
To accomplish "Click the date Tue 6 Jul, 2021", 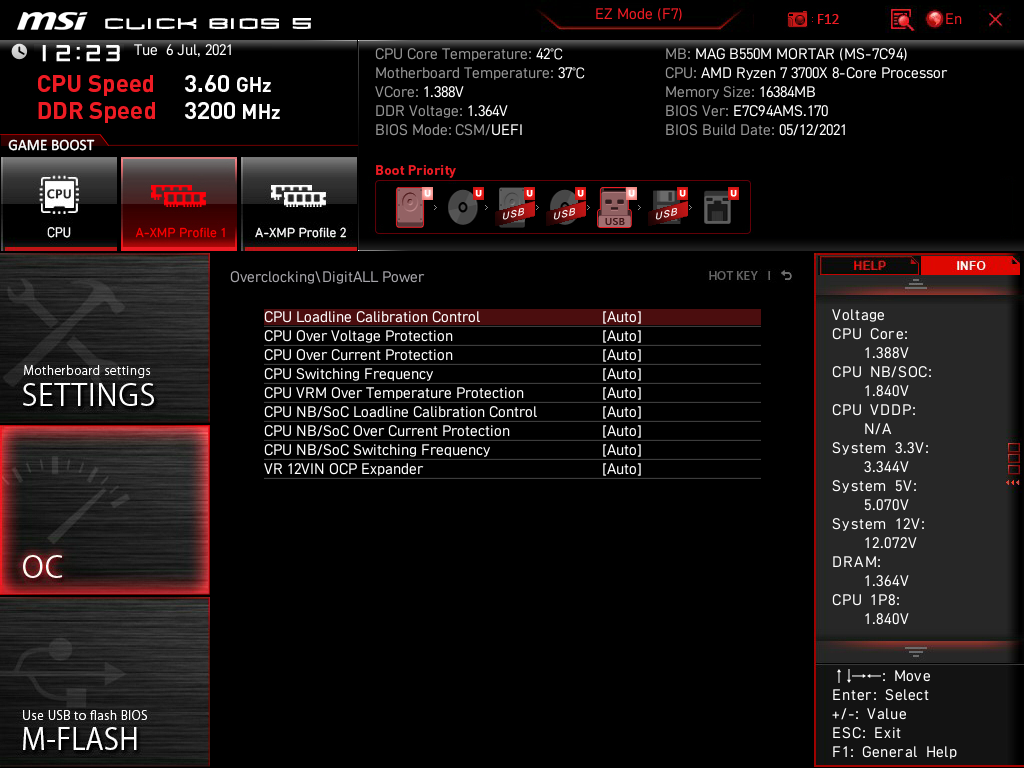I will click(183, 50).
